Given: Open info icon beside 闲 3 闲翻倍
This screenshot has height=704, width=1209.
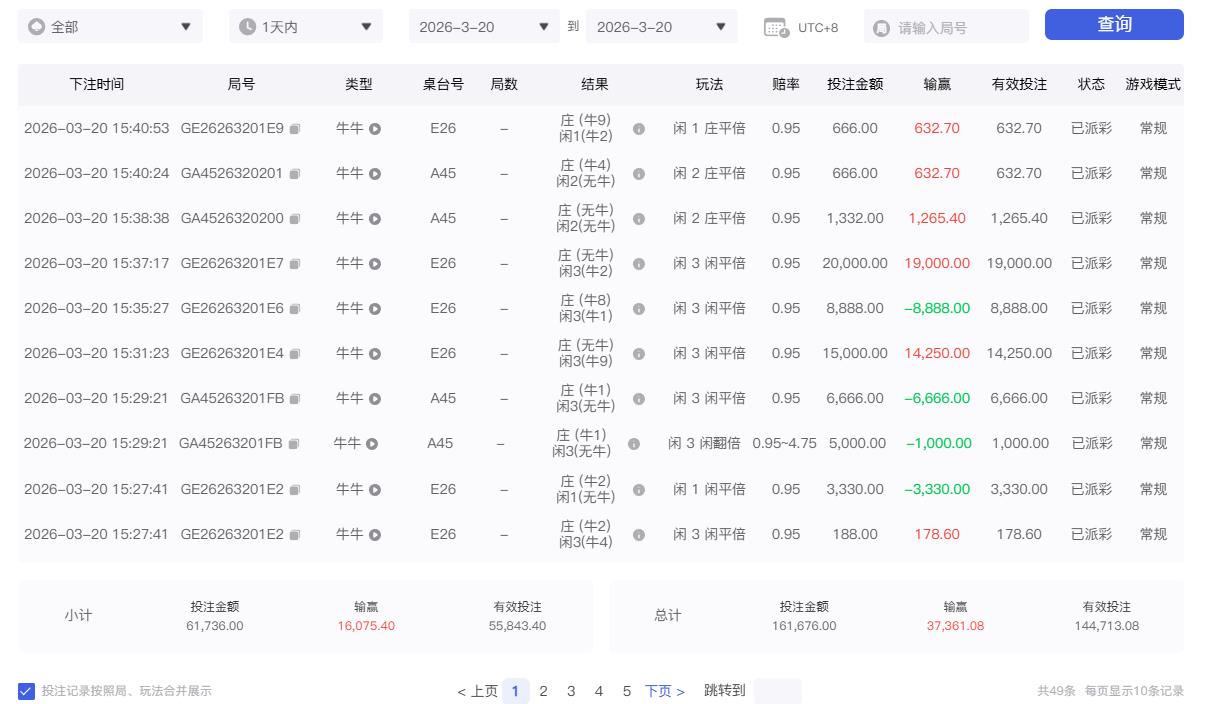Looking at the screenshot, I should (x=635, y=443).
